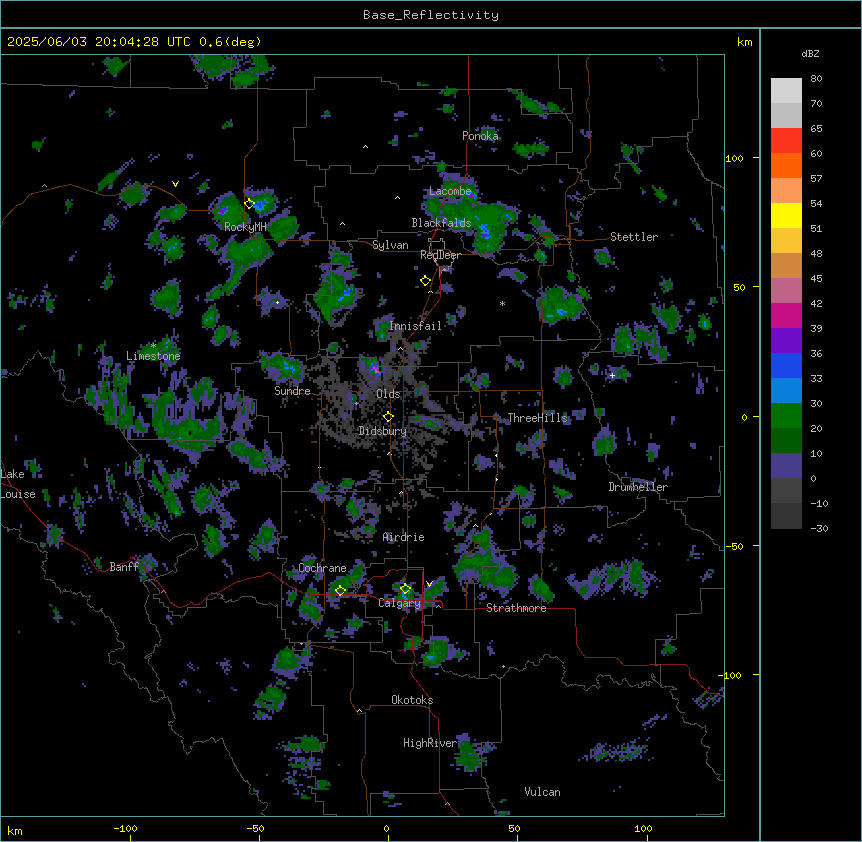Click the Vulcan label
The image size is (862, 842).
tap(542, 792)
